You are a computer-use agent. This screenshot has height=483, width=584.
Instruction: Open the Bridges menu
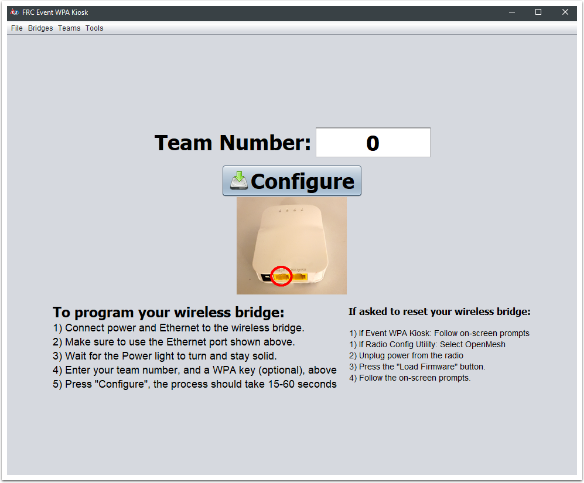(x=40, y=28)
